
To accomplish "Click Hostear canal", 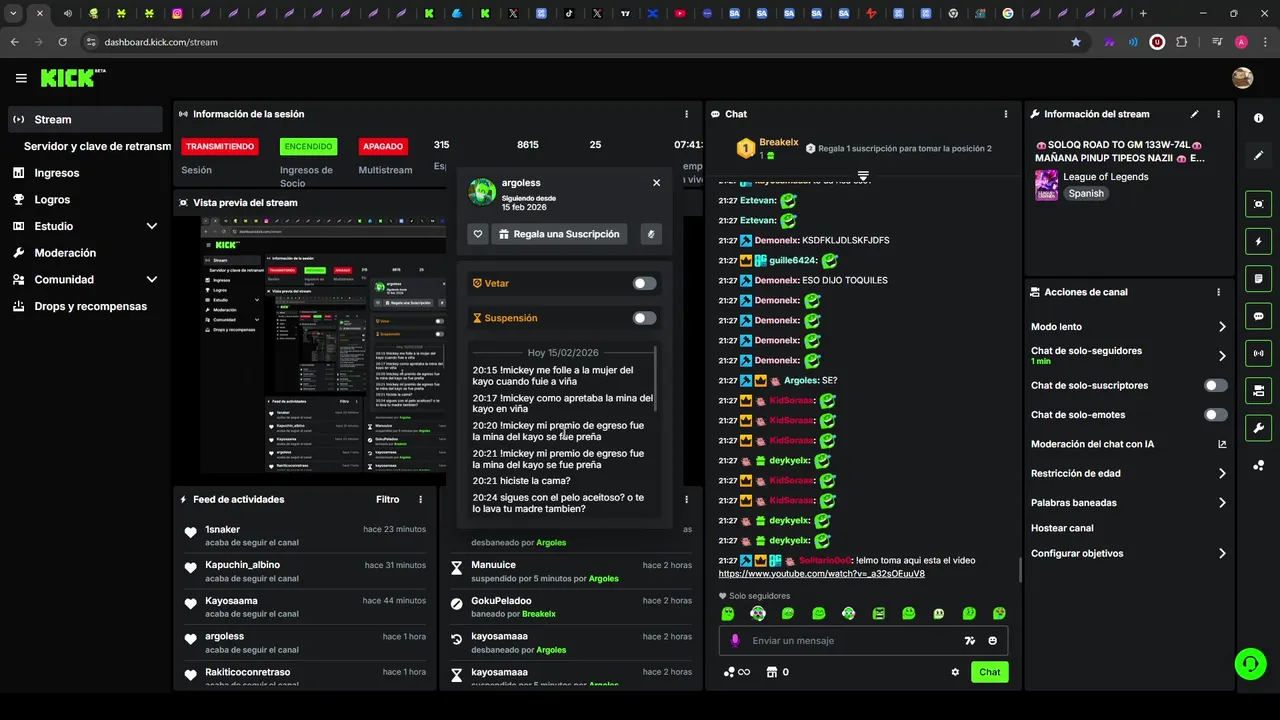I will pyautogui.click(x=1062, y=528).
